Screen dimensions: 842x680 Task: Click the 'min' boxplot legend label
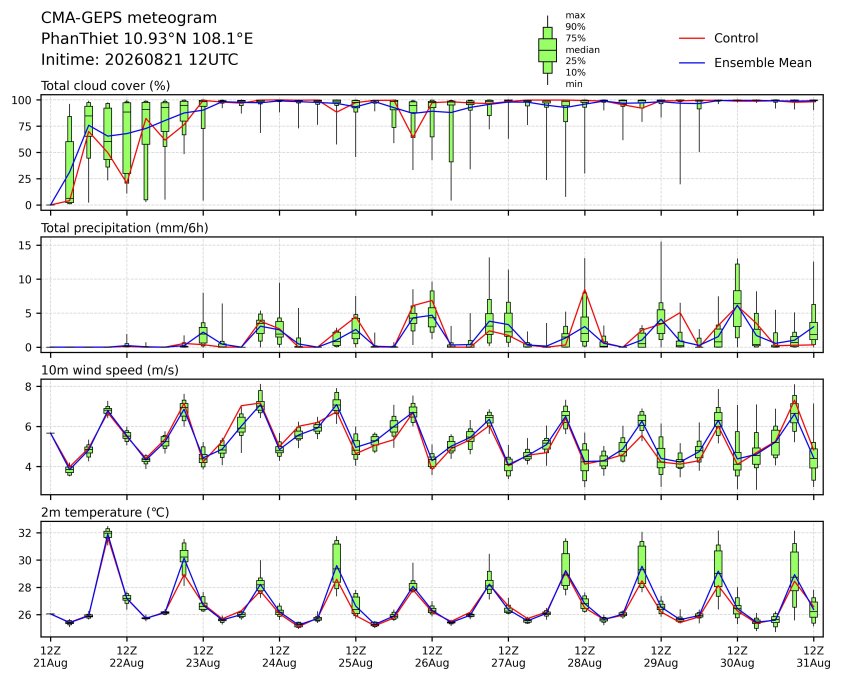click(574, 83)
